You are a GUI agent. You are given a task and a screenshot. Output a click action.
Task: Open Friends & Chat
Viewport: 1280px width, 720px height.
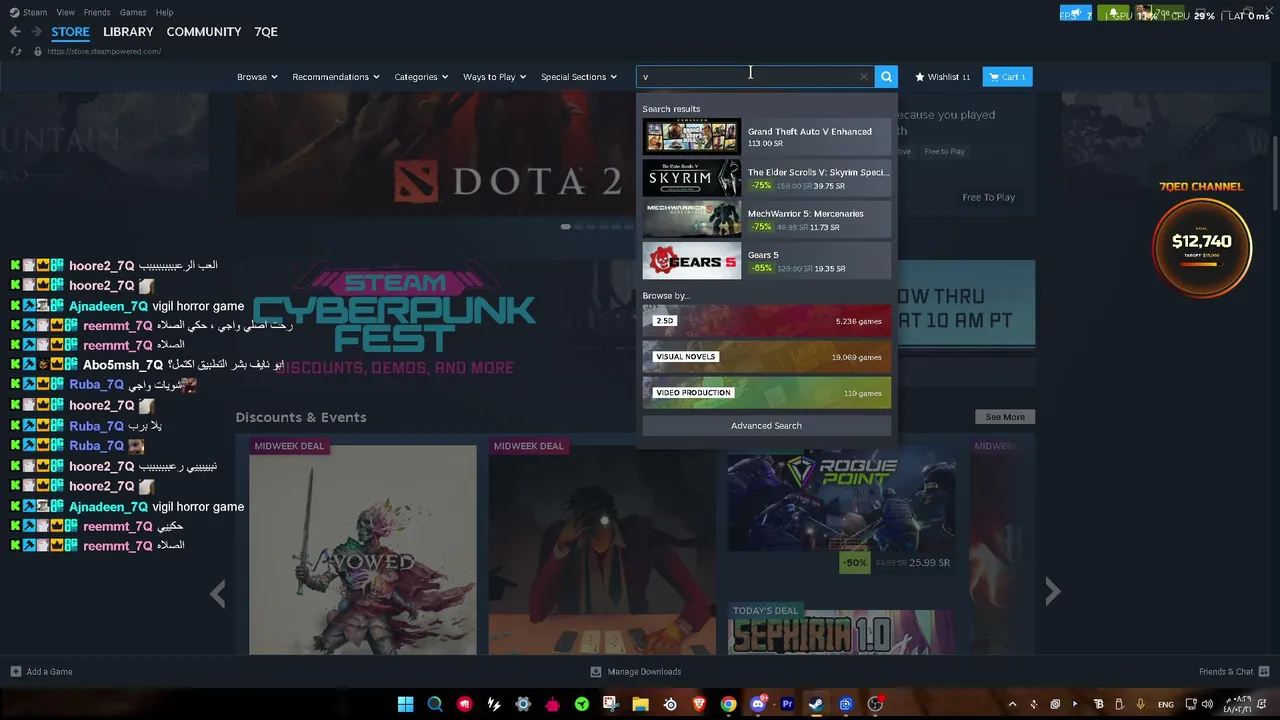1234,672
